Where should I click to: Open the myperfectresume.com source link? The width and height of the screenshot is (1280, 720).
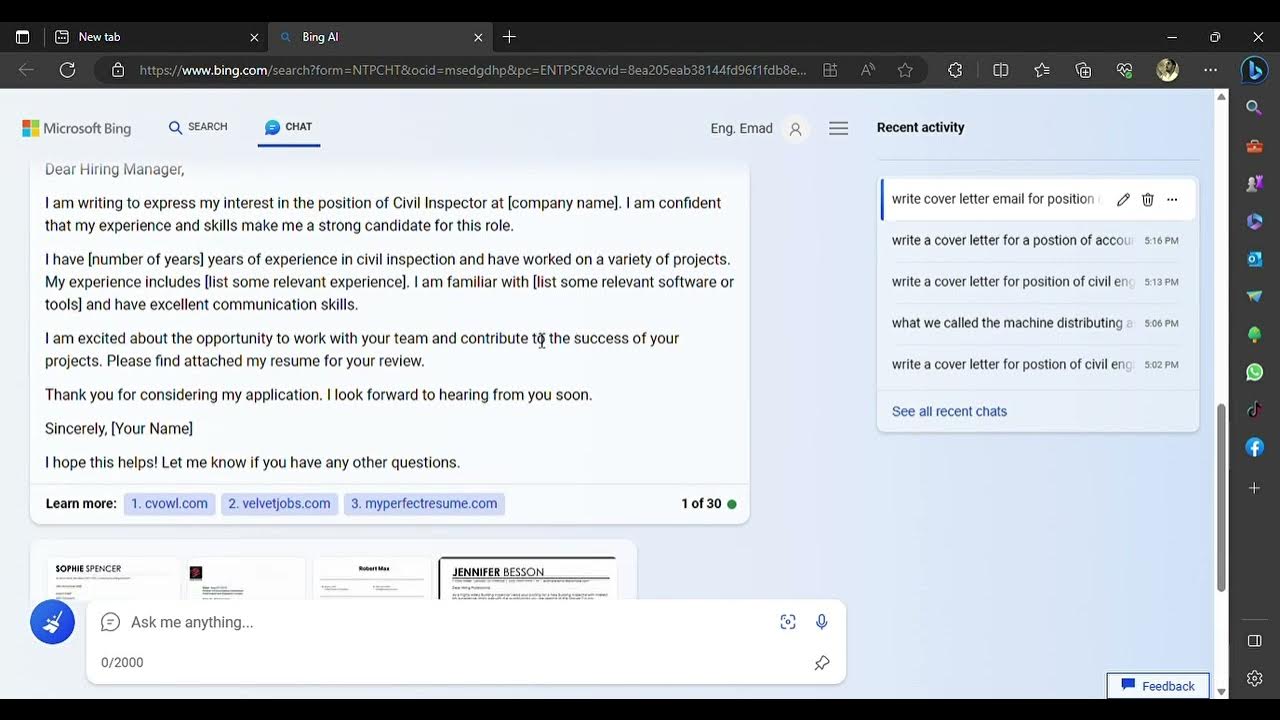coord(424,504)
